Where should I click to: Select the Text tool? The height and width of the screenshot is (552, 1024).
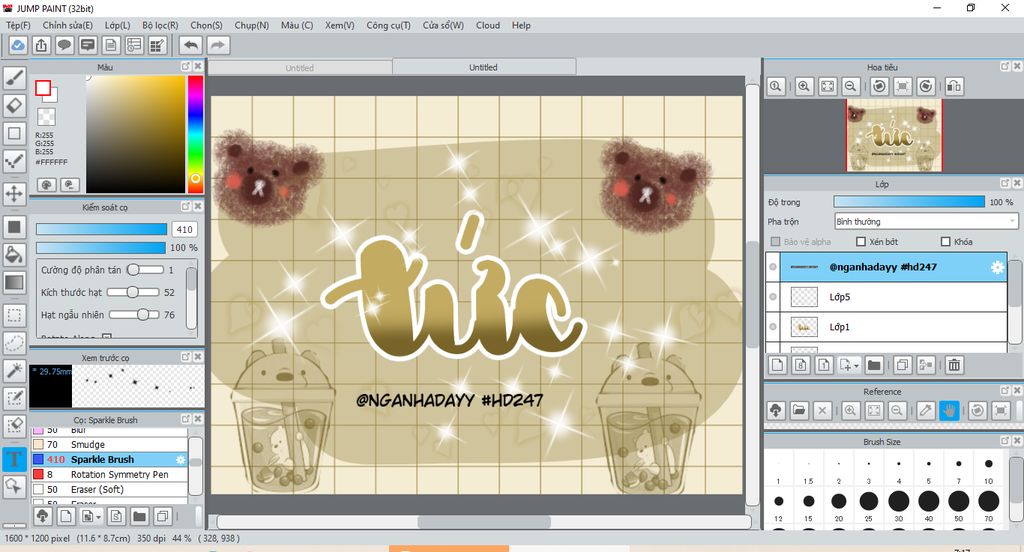point(14,459)
